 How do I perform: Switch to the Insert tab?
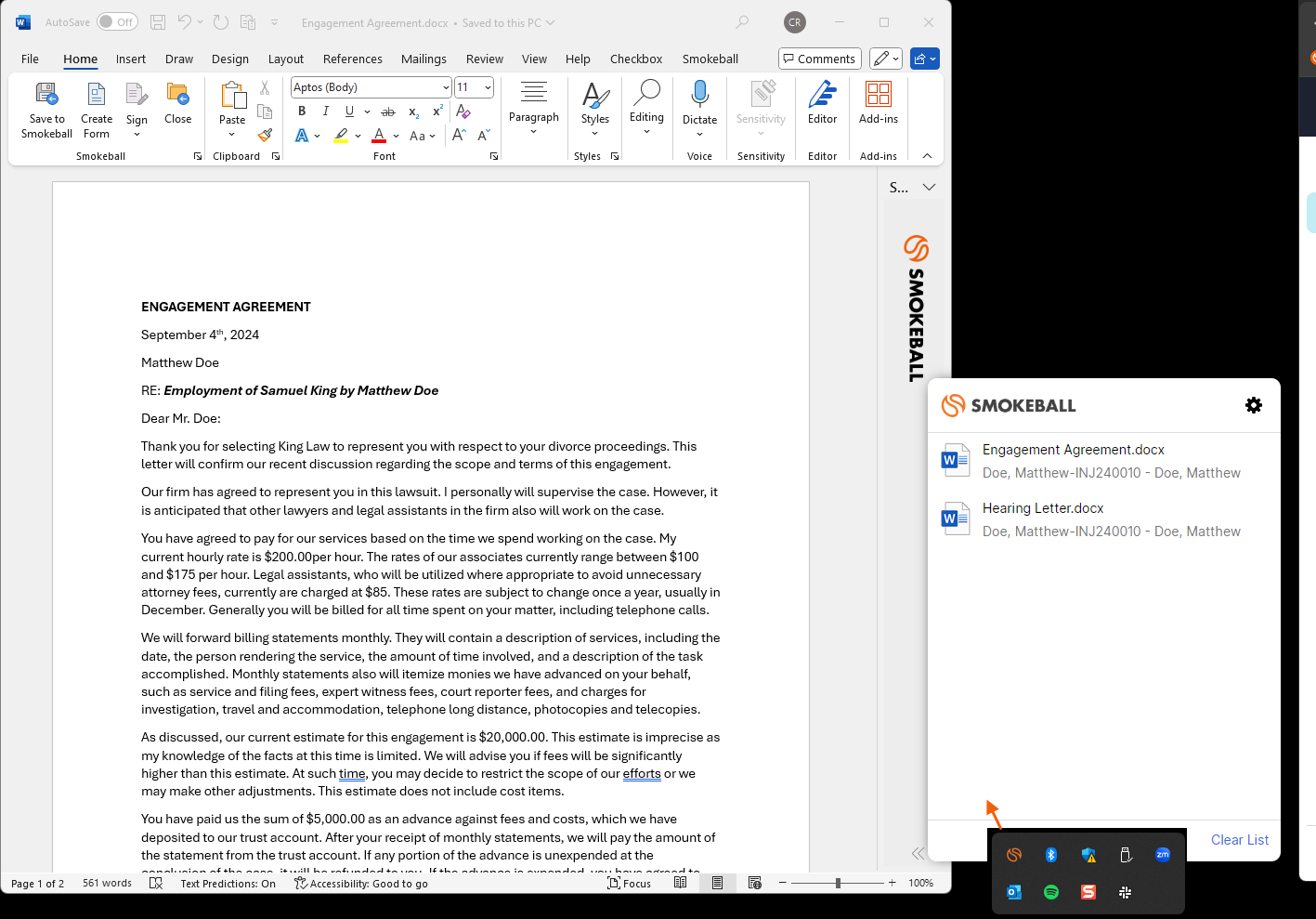point(131,59)
